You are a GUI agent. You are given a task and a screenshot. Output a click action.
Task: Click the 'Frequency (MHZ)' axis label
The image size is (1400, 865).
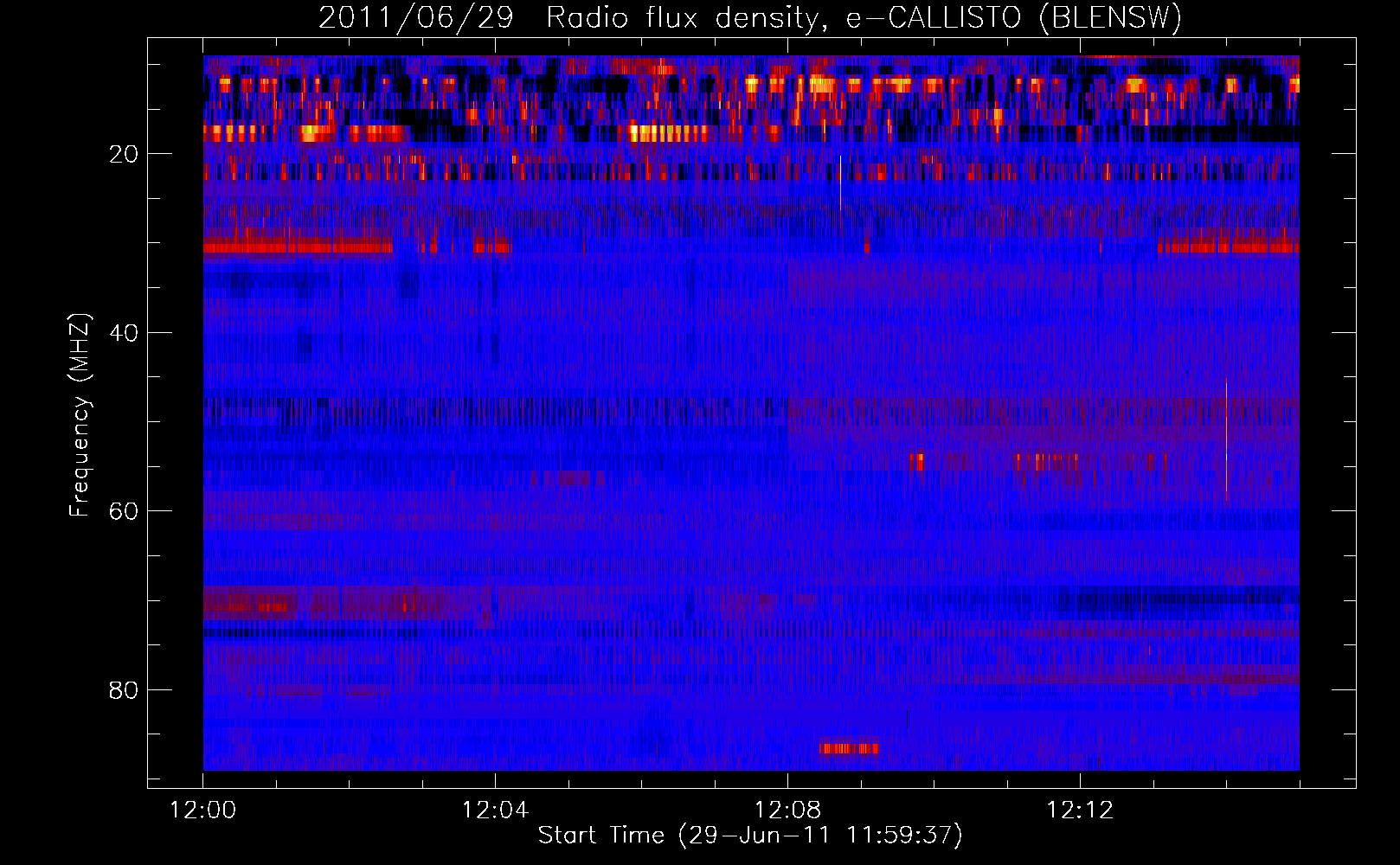pyautogui.click(x=80, y=415)
